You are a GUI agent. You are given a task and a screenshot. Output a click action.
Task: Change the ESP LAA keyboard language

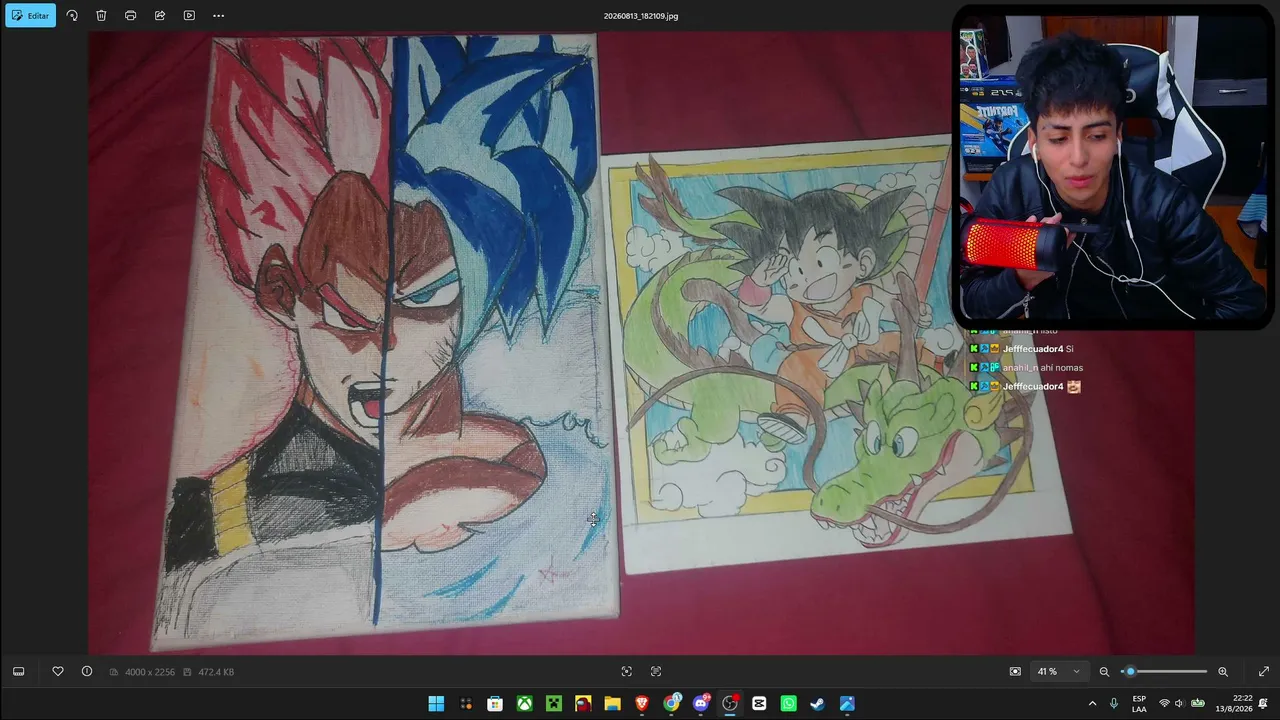pyautogui.click(x=1139, y=704)
